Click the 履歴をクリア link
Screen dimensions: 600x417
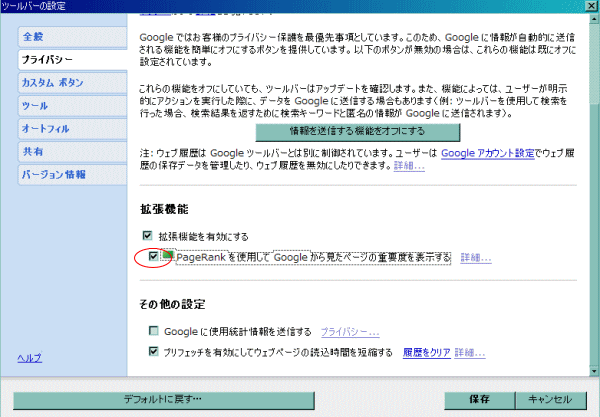[x=427, y=352]
